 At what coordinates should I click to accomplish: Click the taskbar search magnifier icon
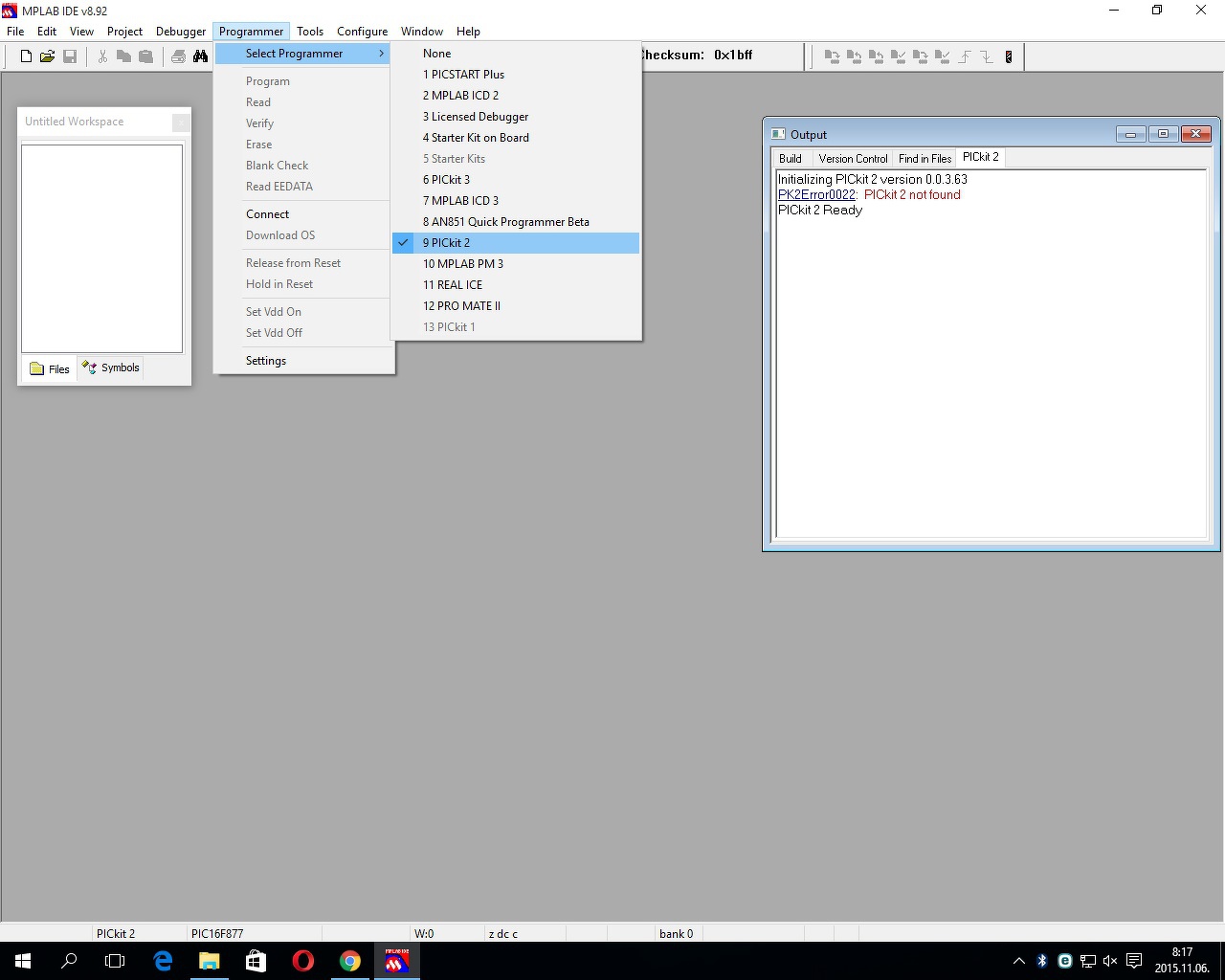tap(69, 961)
